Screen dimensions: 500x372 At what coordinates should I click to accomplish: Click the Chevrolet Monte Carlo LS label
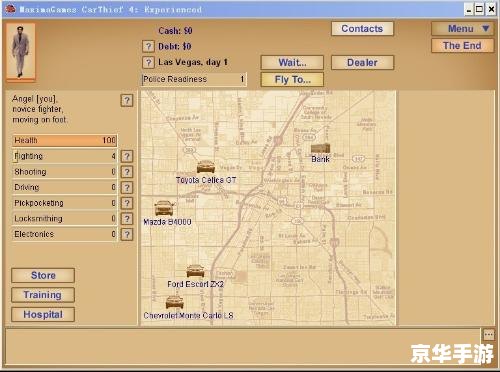pyautogui.click(x=188, y=315)
